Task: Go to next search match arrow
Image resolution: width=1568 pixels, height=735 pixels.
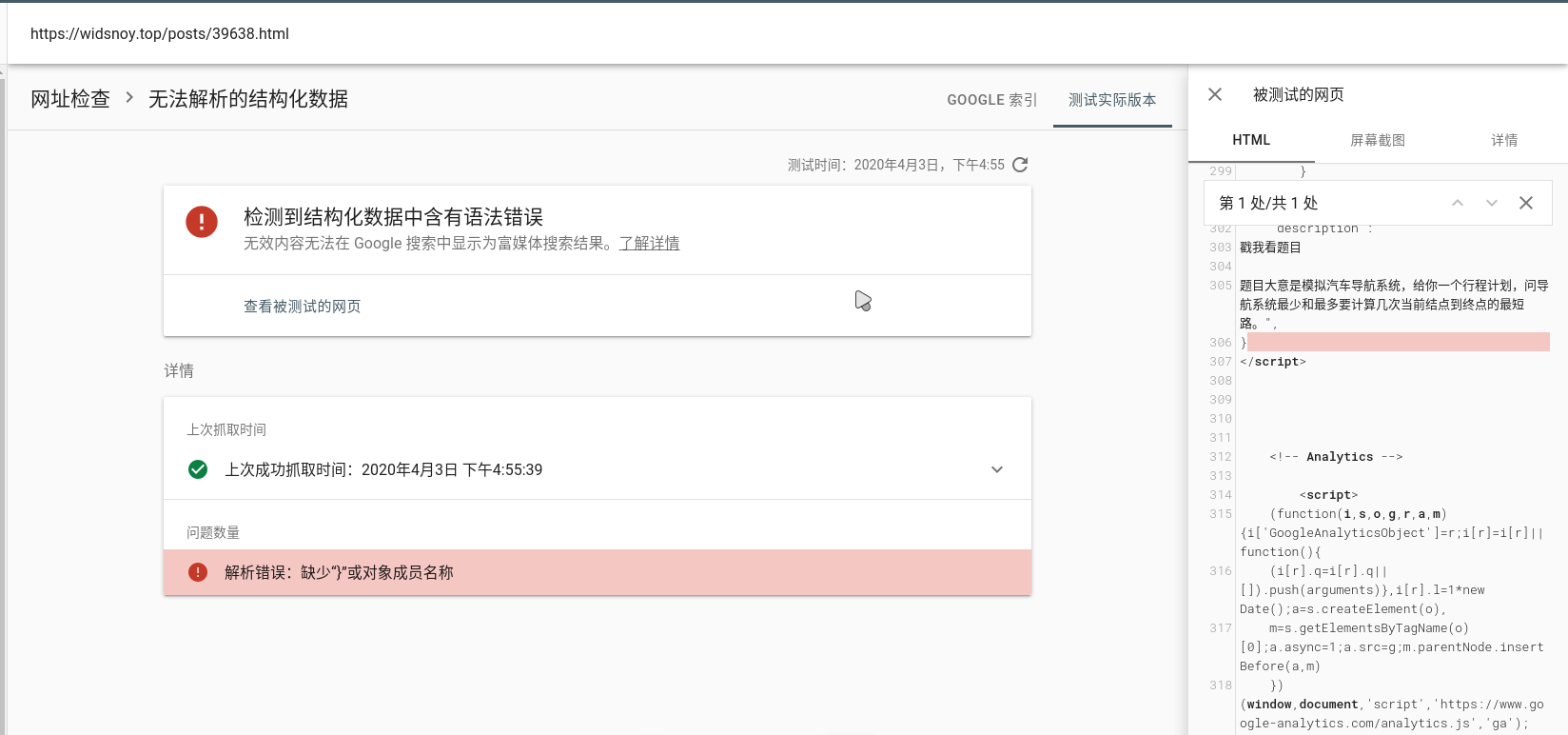Action: pos(1492,203)
